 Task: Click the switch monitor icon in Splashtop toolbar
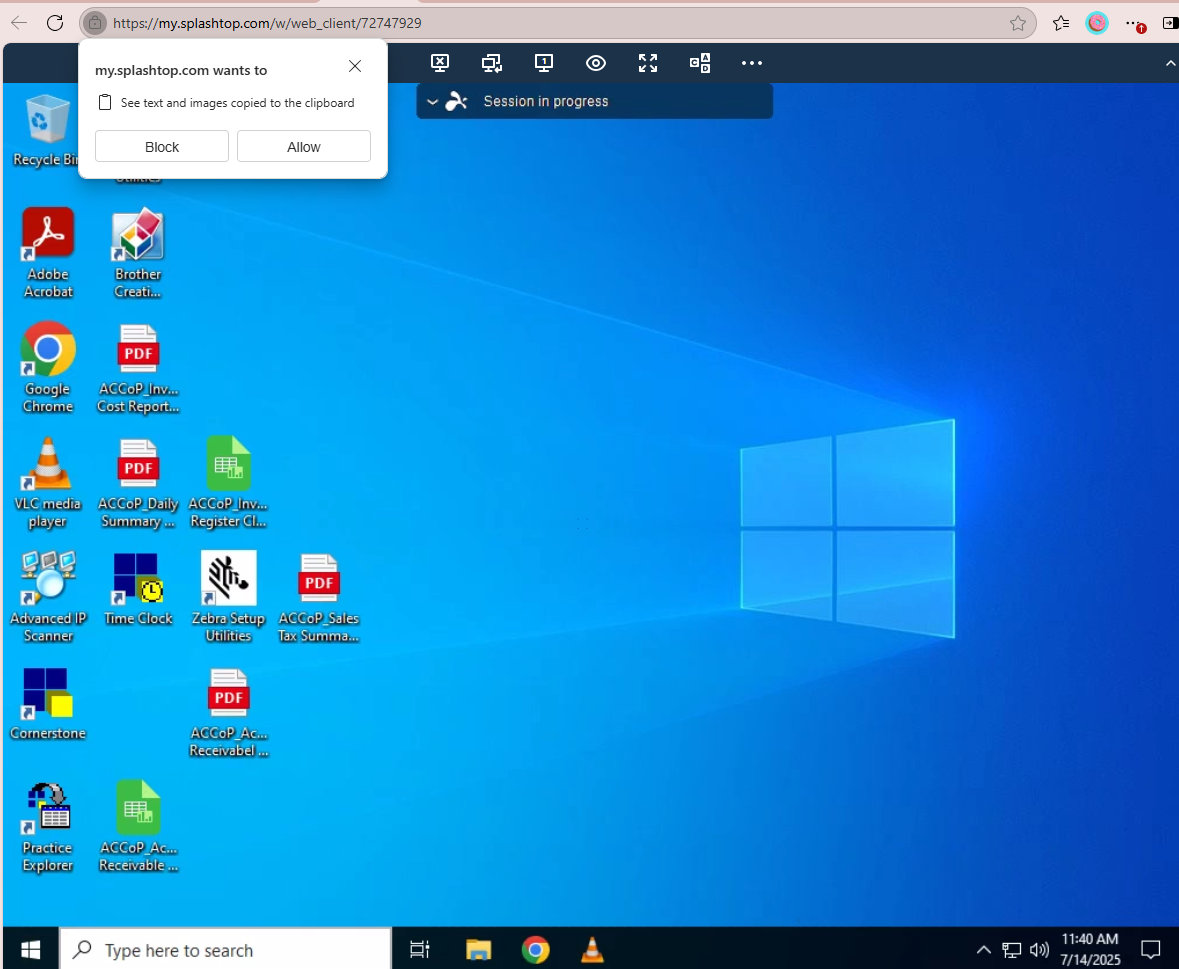click(x=492, y=63)
